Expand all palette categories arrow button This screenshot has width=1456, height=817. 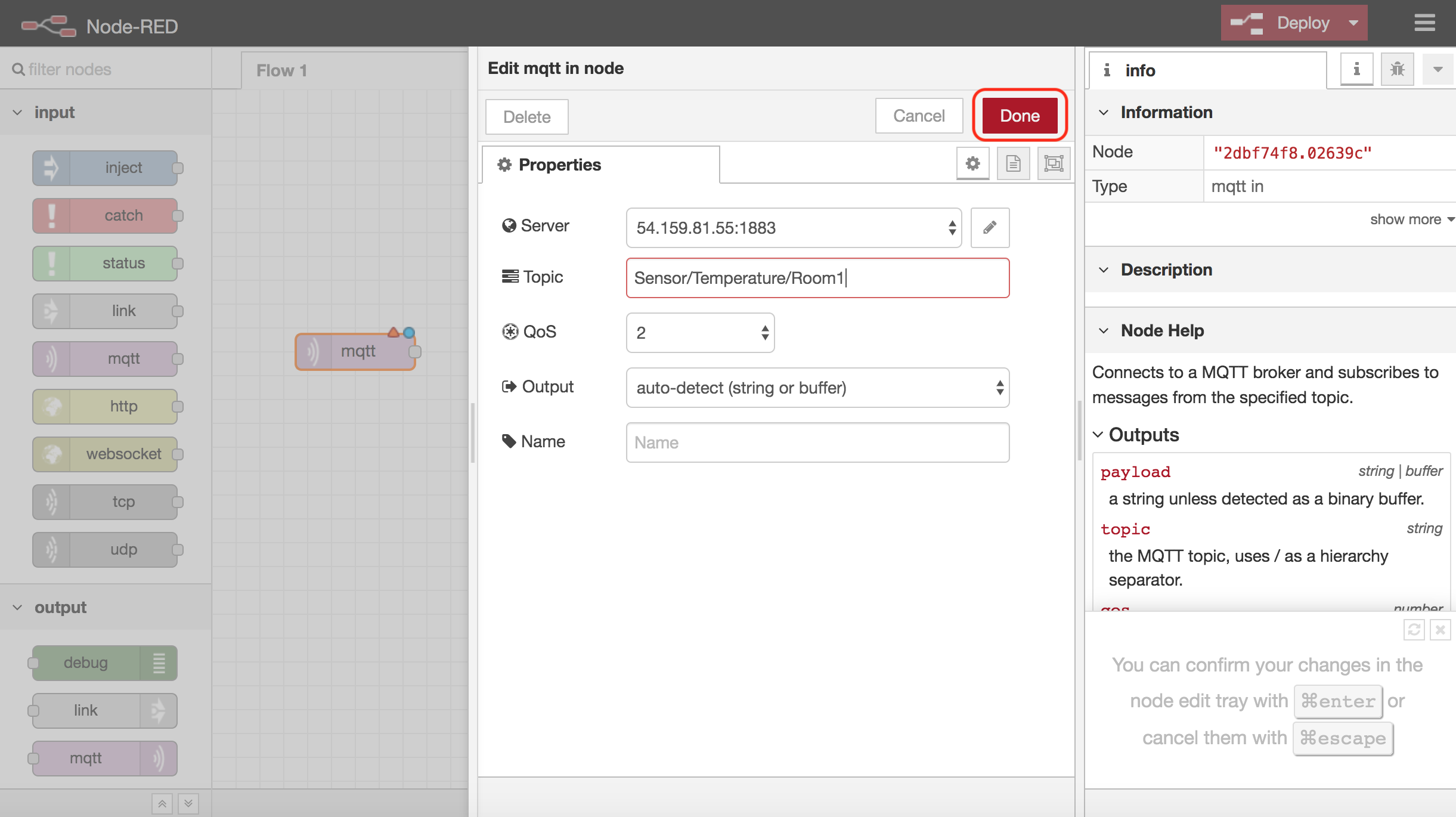tap(188, 804)
